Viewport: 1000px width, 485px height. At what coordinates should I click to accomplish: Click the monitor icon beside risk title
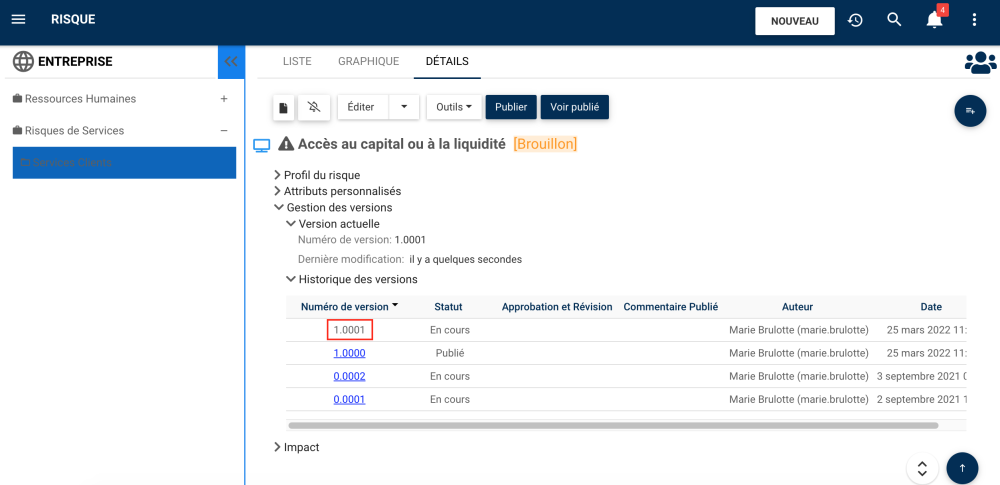[x=261, y=146]
